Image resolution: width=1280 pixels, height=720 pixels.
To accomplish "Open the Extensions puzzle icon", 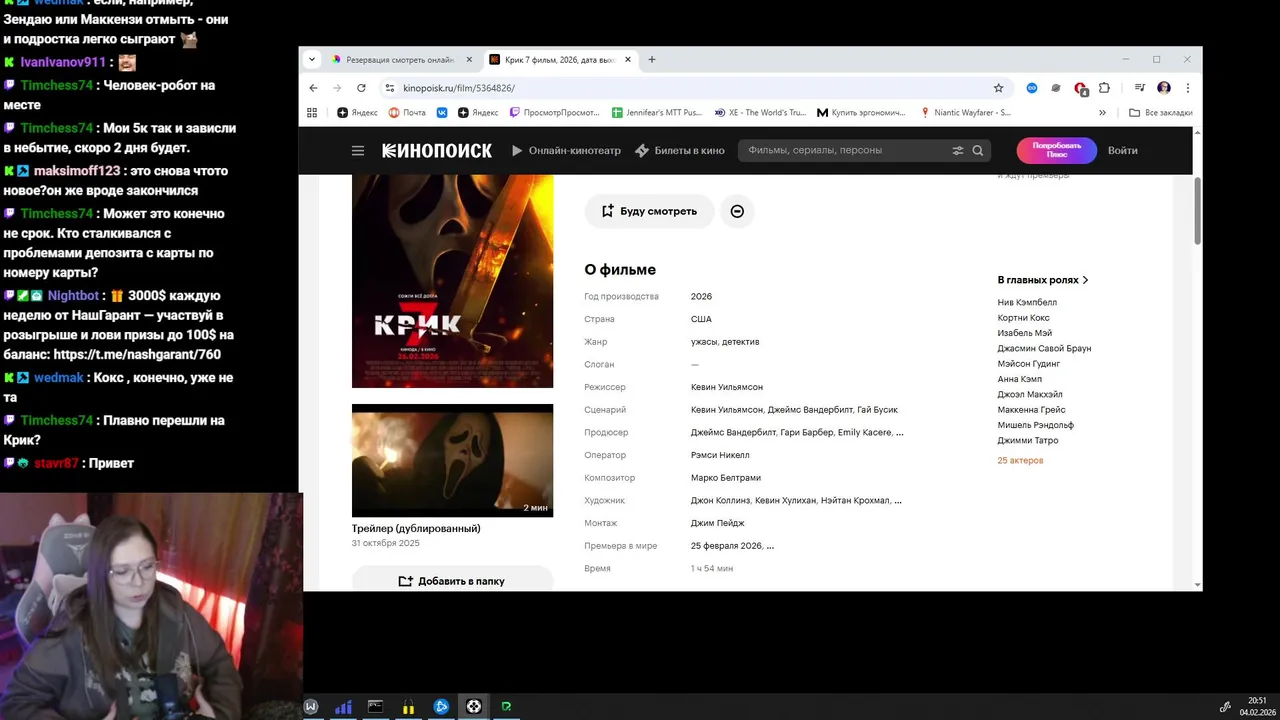I will pyautogui.click(x=1104, y=88).
